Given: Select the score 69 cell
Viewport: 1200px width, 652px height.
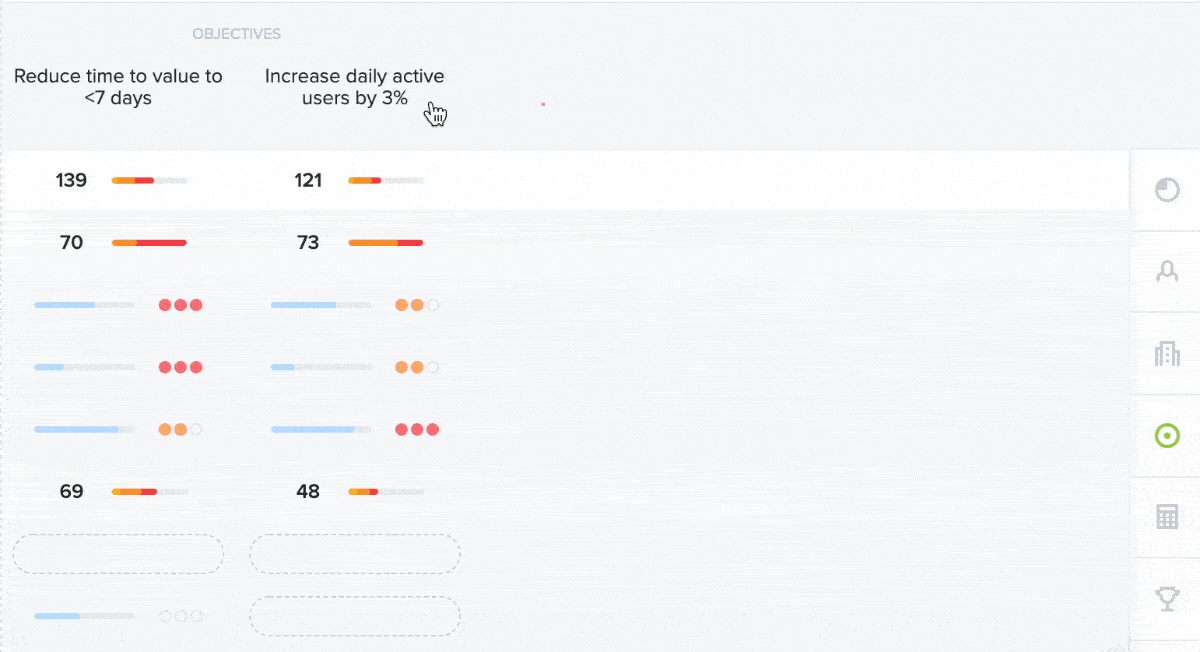Looking at the screenshot, I should pyautogui.click(x=71, y=492).
